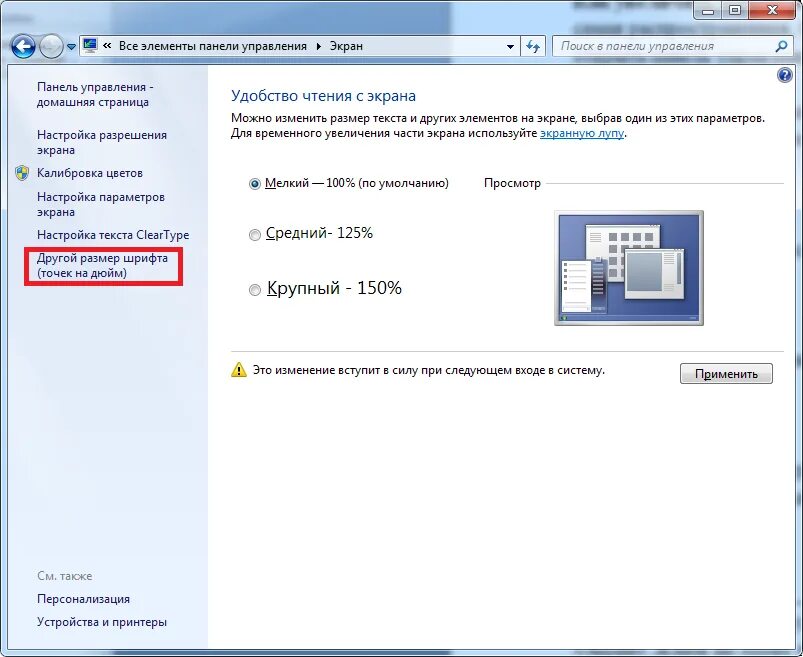Select Крупный - 150% radio button

[x=255, y=290]
